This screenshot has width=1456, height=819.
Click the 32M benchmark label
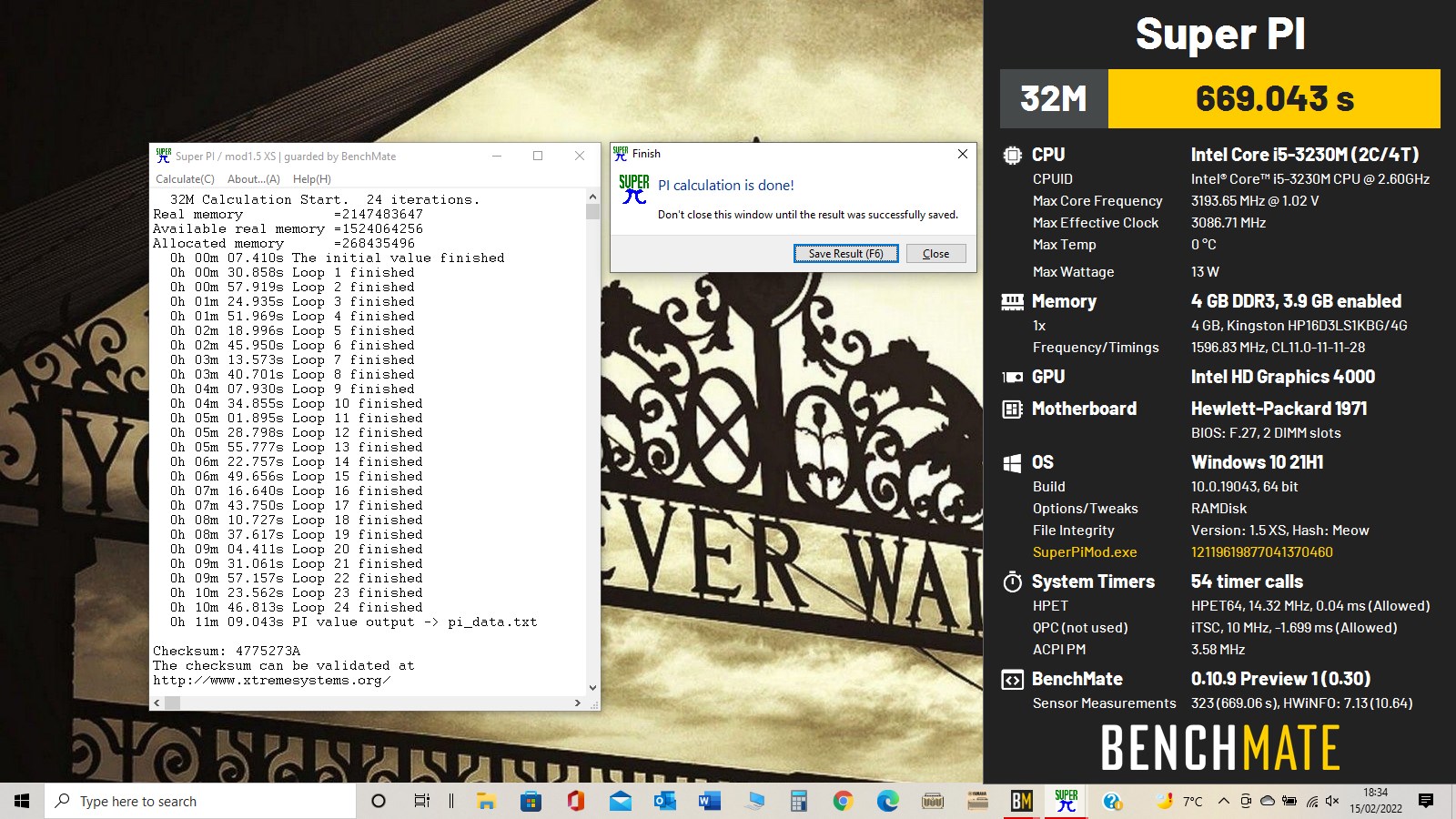(1054, 98)
